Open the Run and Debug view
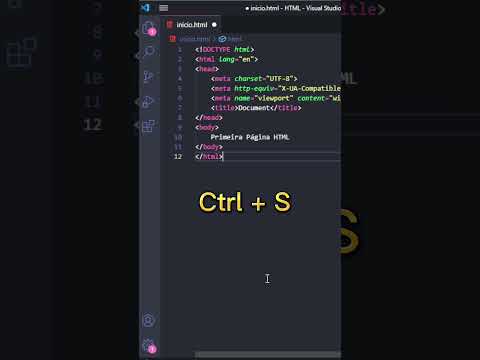 point(149,102)
